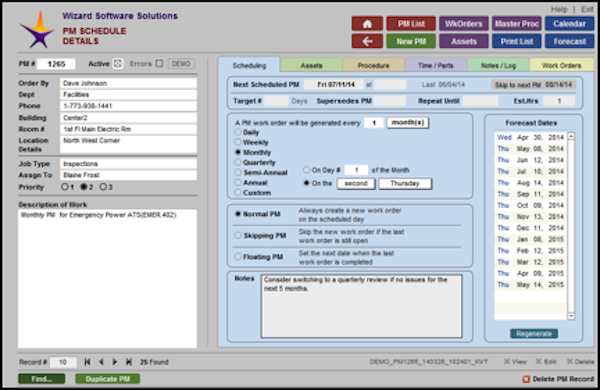Jump to first record arrow
The width and height of the screenshot is (600, 390).
[x=87, y=362]
